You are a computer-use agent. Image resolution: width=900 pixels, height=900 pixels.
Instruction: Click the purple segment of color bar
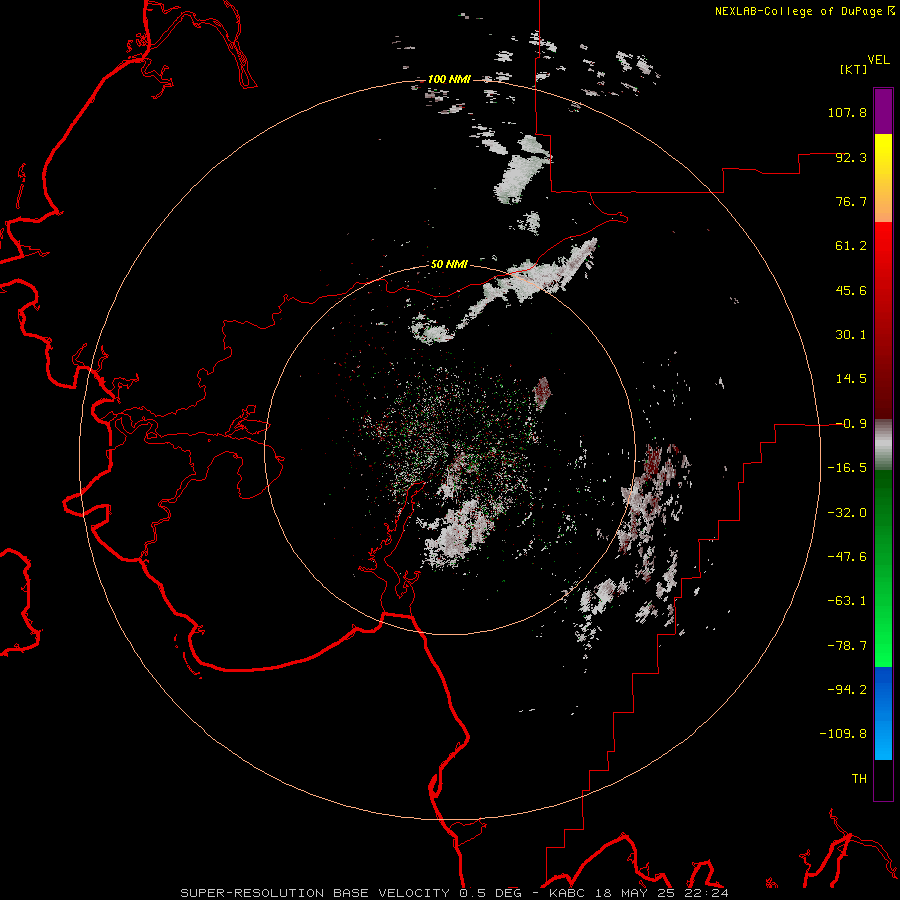pos(883,111)
